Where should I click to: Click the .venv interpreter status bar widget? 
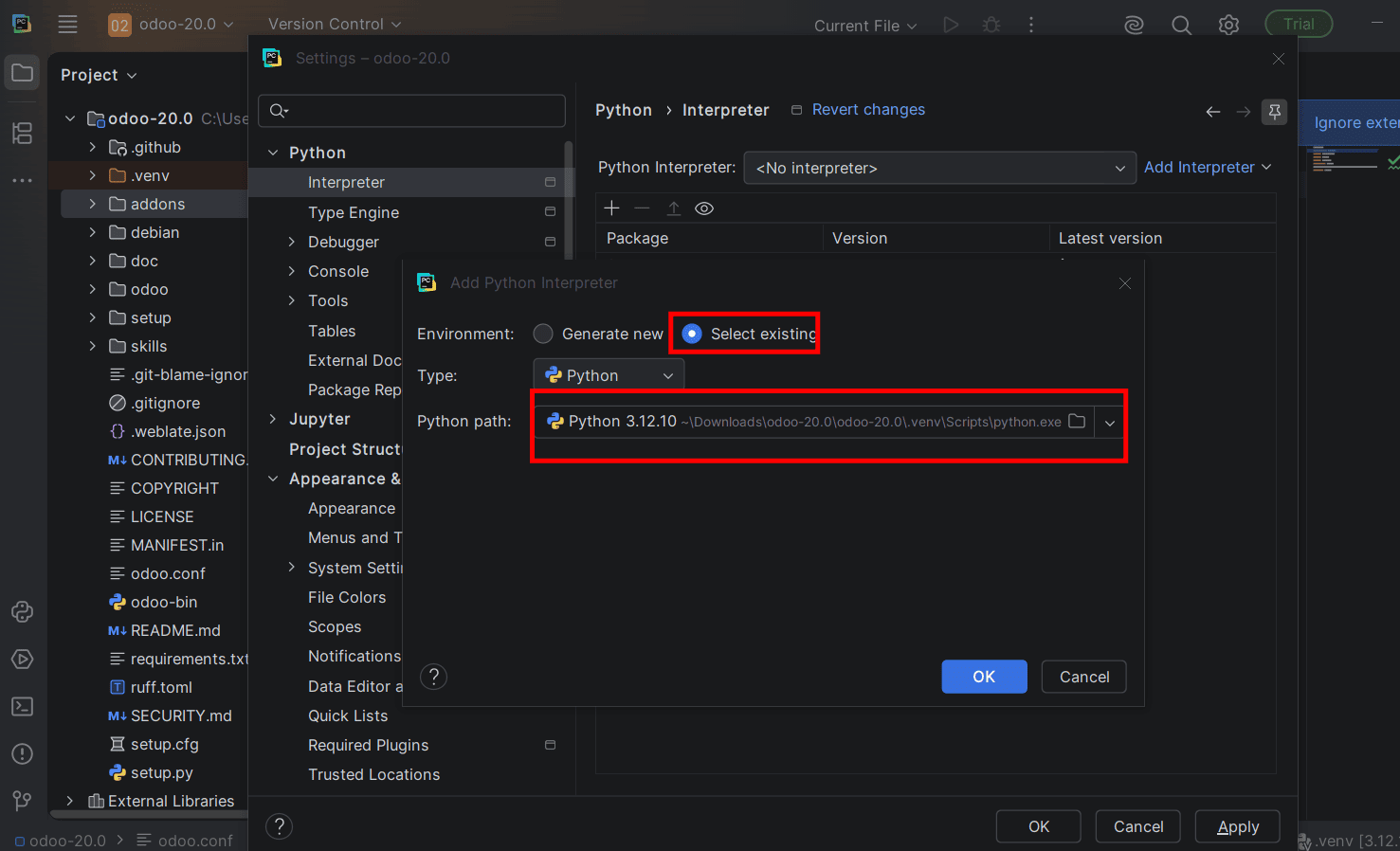click(1349, 841)
